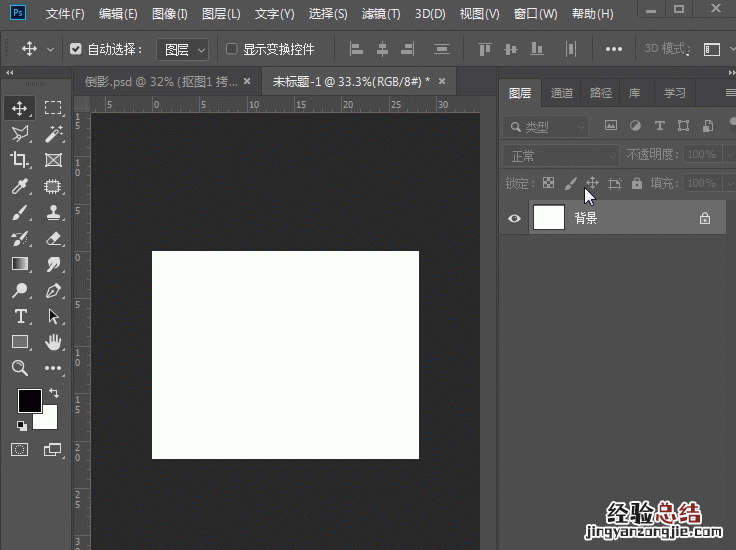Expand the 正常 blend mode dropdown
Image resolution: width=736 pixels, height=550 pixels.
pos(560,156)
